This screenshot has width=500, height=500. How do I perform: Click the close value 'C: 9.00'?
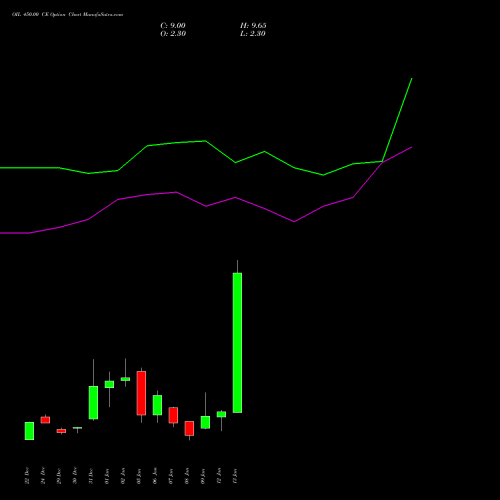pyautogui.click(x=173, y=26)
